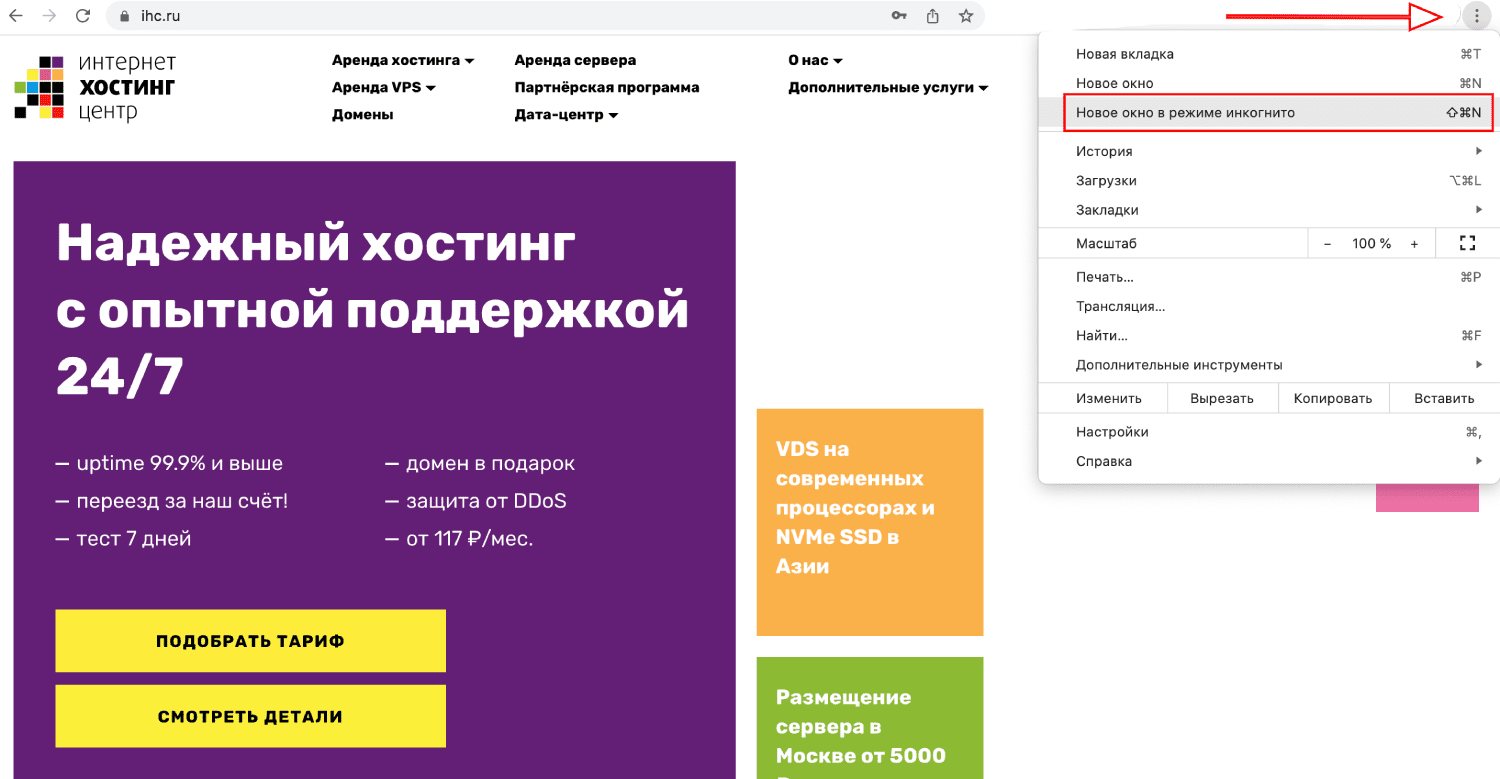Image resolution: width=1500 pixels, height=779 pixels.
Task: Click the ihc.ru address bar URL
Action: pos(162,16)
